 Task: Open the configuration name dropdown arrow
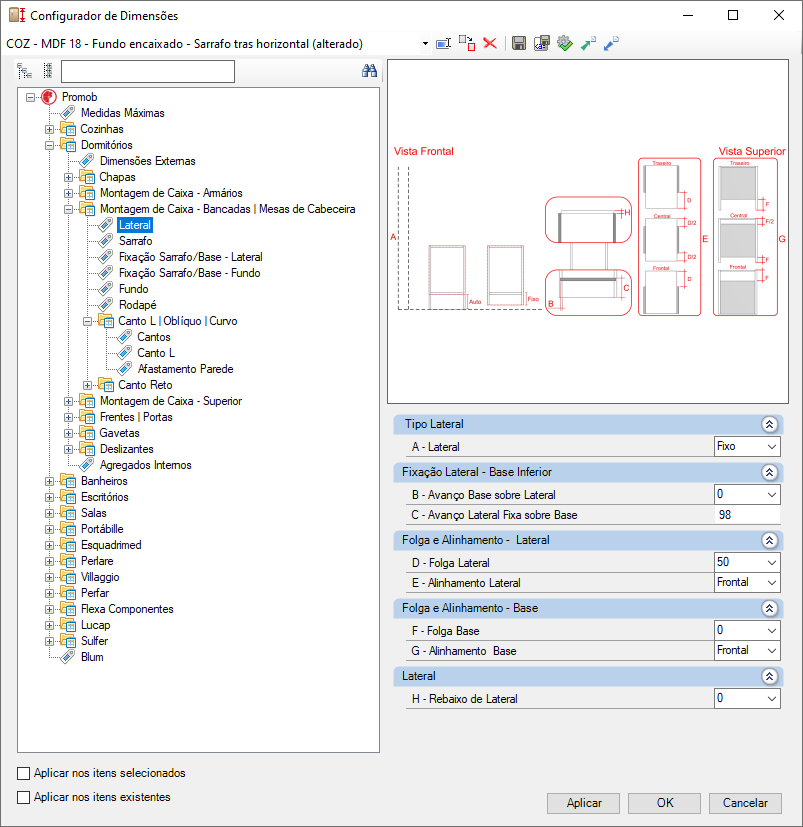point(425,44)
